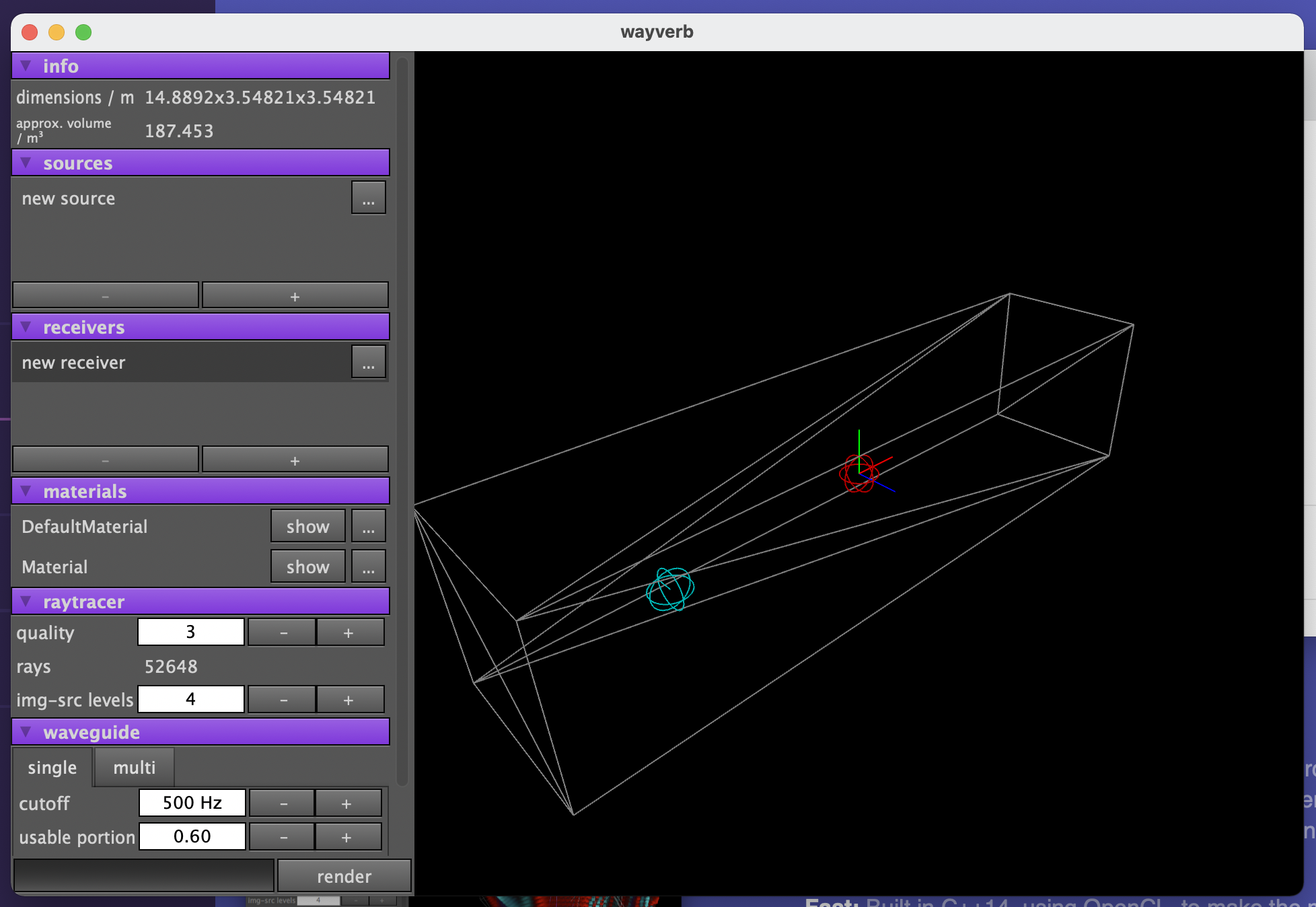Click the cutoff 500 Hz field
This screenshot has height=907, width=1316.
tap(192, 803)
